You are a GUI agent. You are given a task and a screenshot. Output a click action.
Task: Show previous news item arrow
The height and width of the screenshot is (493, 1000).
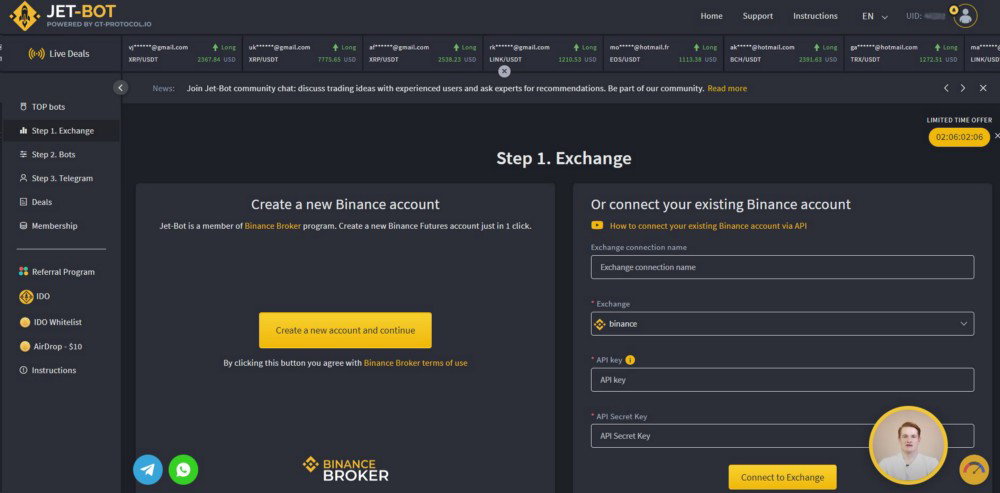coord(946,88)
